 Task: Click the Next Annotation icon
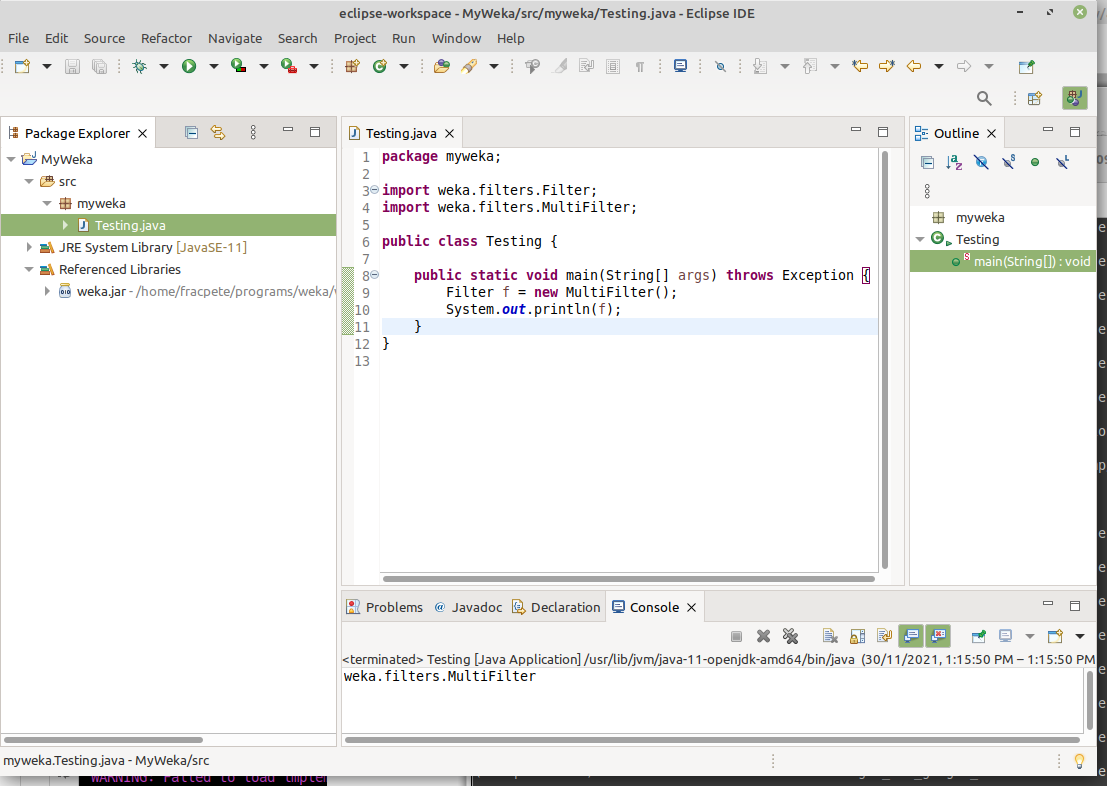tap(760, 66)
